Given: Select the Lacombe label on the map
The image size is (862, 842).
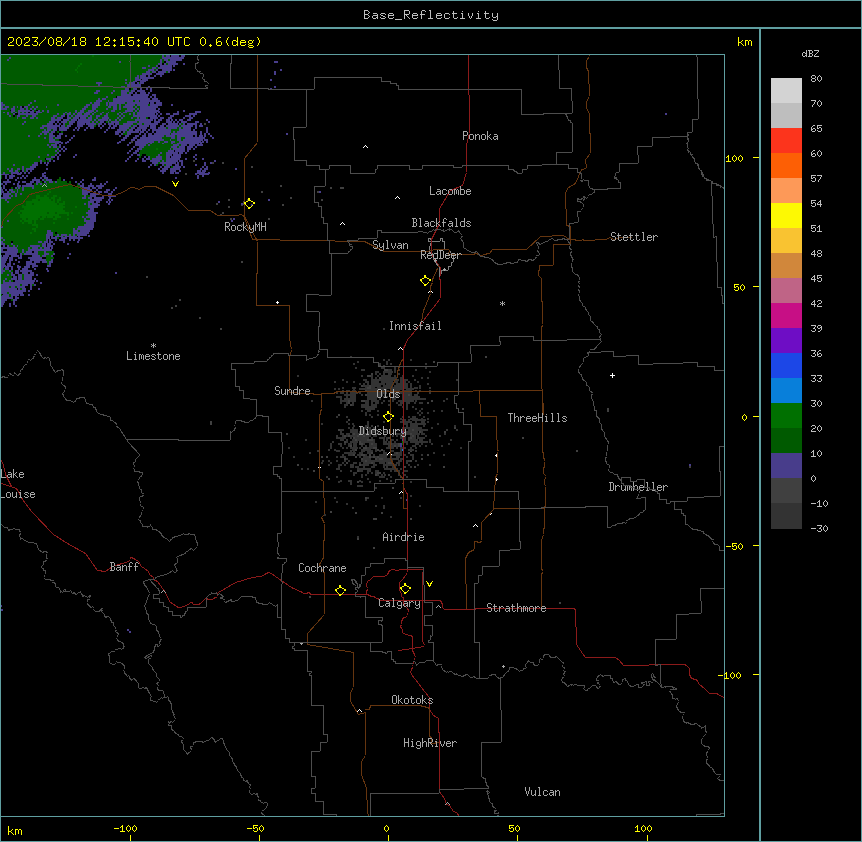Looking at the screenshot, I should 450,191.
